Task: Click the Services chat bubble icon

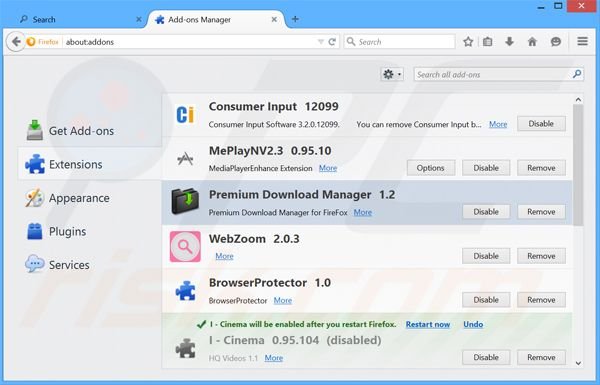Action: 34,264
